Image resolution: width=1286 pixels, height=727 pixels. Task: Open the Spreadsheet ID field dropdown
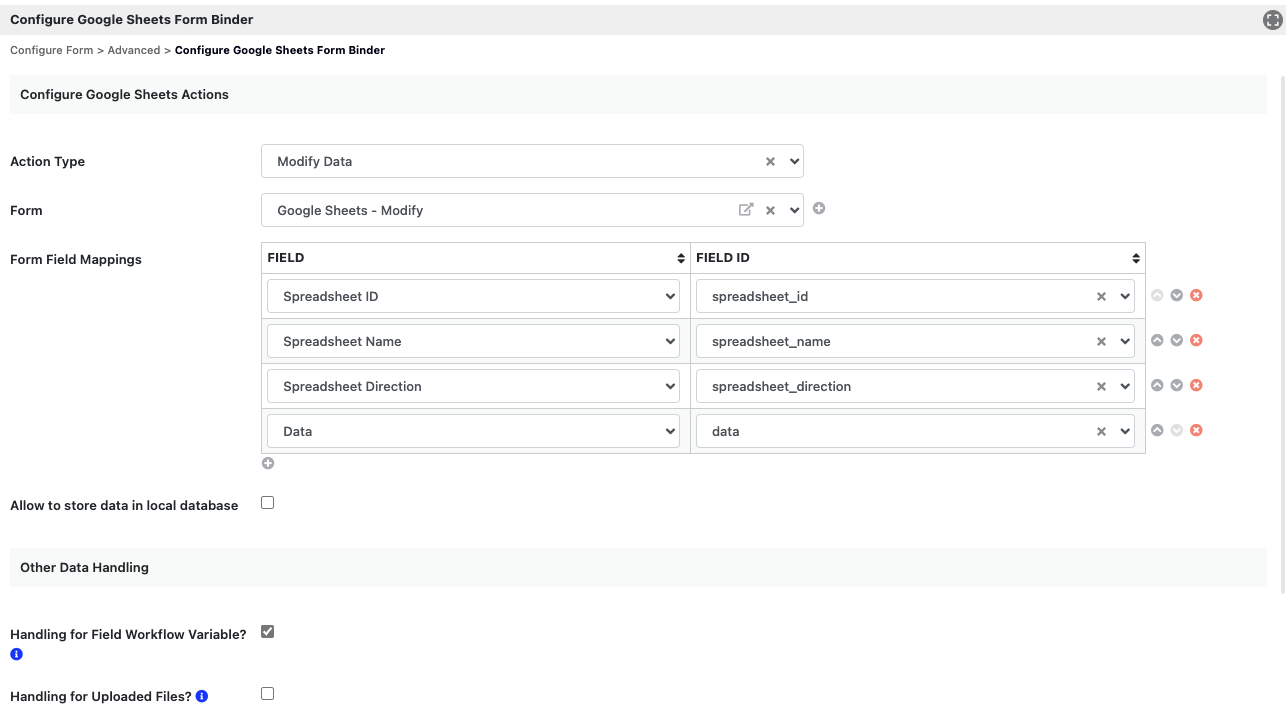(473, 296)
